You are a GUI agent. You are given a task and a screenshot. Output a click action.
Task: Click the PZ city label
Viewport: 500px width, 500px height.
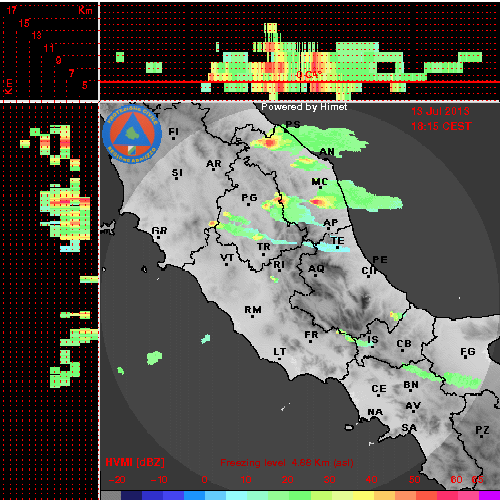click(x=482, y=430)
